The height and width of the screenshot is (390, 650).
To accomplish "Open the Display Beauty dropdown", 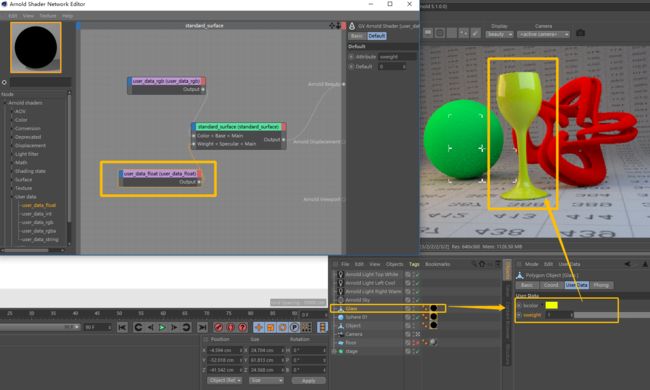I will click(x=499, y=34).
